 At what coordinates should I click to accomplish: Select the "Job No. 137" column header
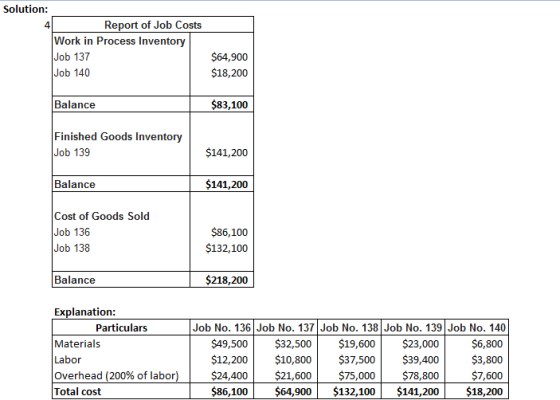coord(285,328)
